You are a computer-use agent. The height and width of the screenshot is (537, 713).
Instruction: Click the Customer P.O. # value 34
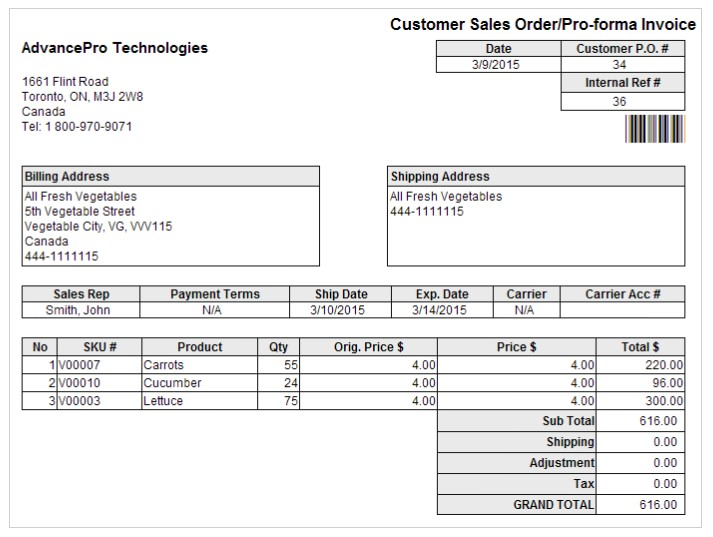(x=620, y=65)
